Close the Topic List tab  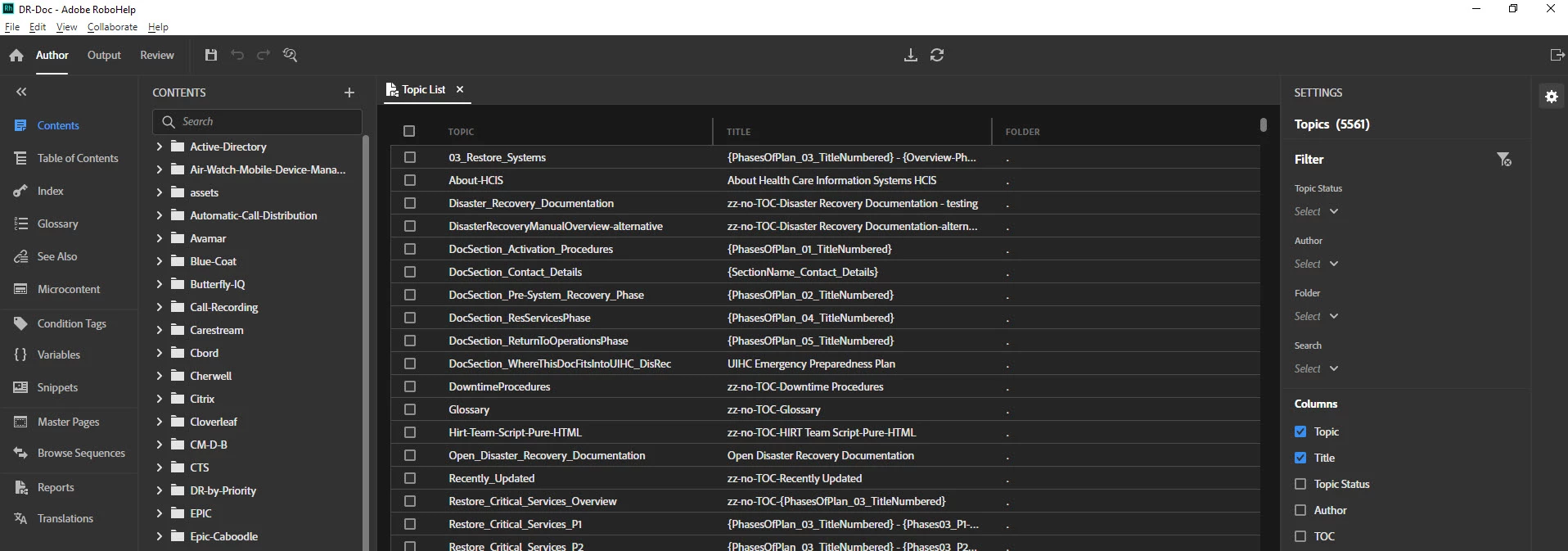[x=460, y=89]
